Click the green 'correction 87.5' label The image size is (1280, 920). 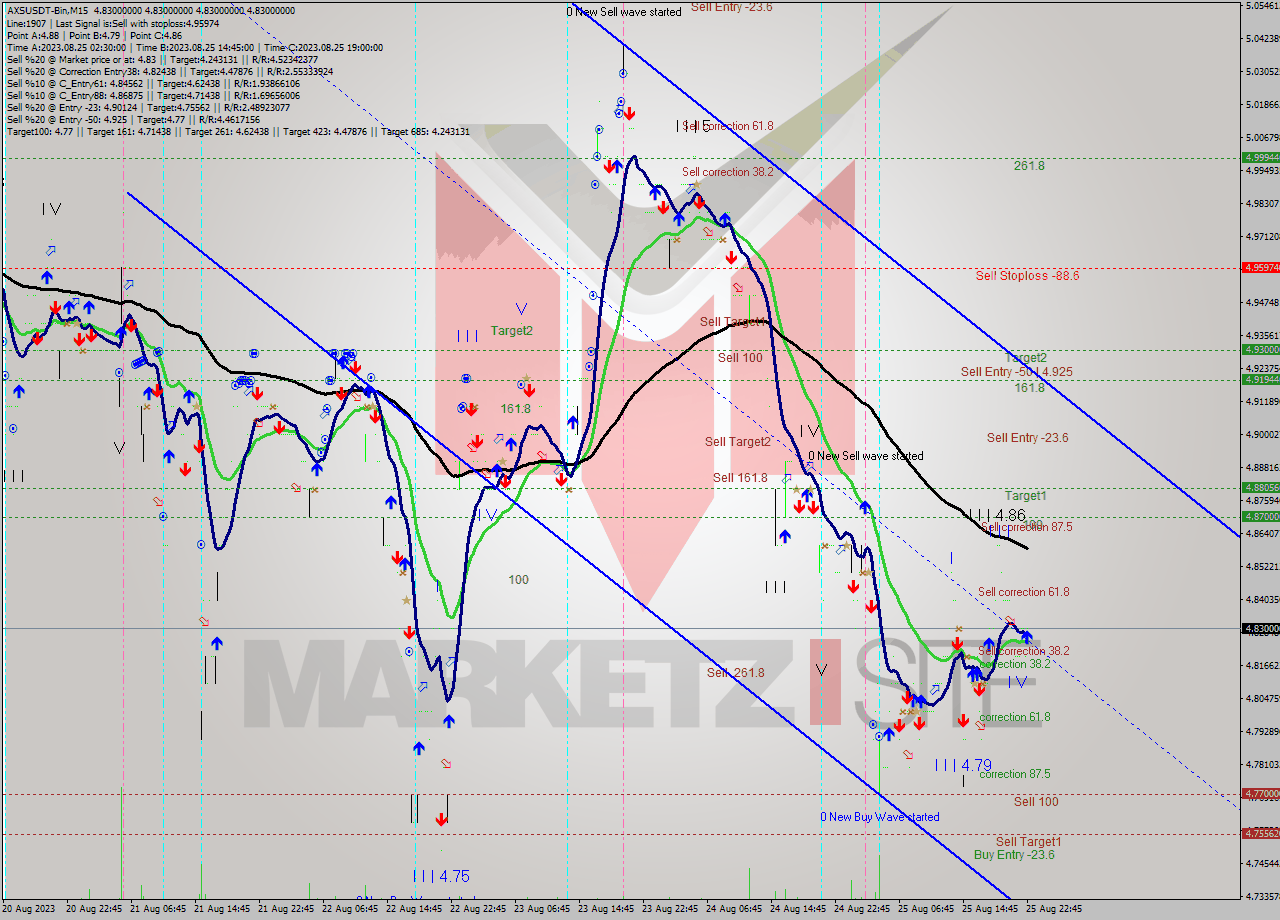(x=1014, y=774)
